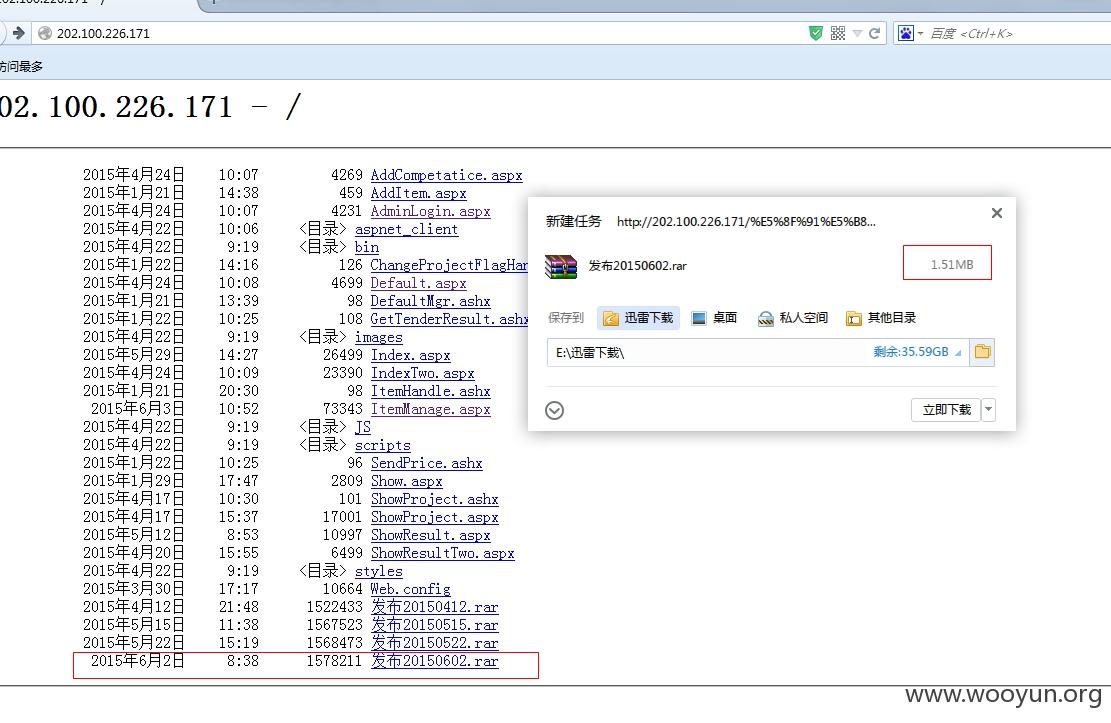1111x723 pixels.
Task: Select 迅雷下载 save location
Action: [638, 318]
